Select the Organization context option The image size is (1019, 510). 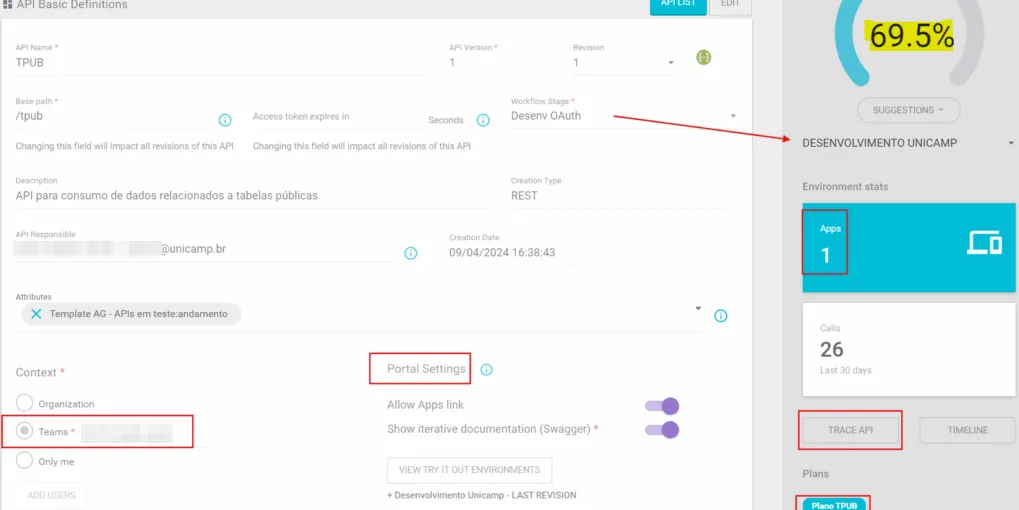[25, 403]
